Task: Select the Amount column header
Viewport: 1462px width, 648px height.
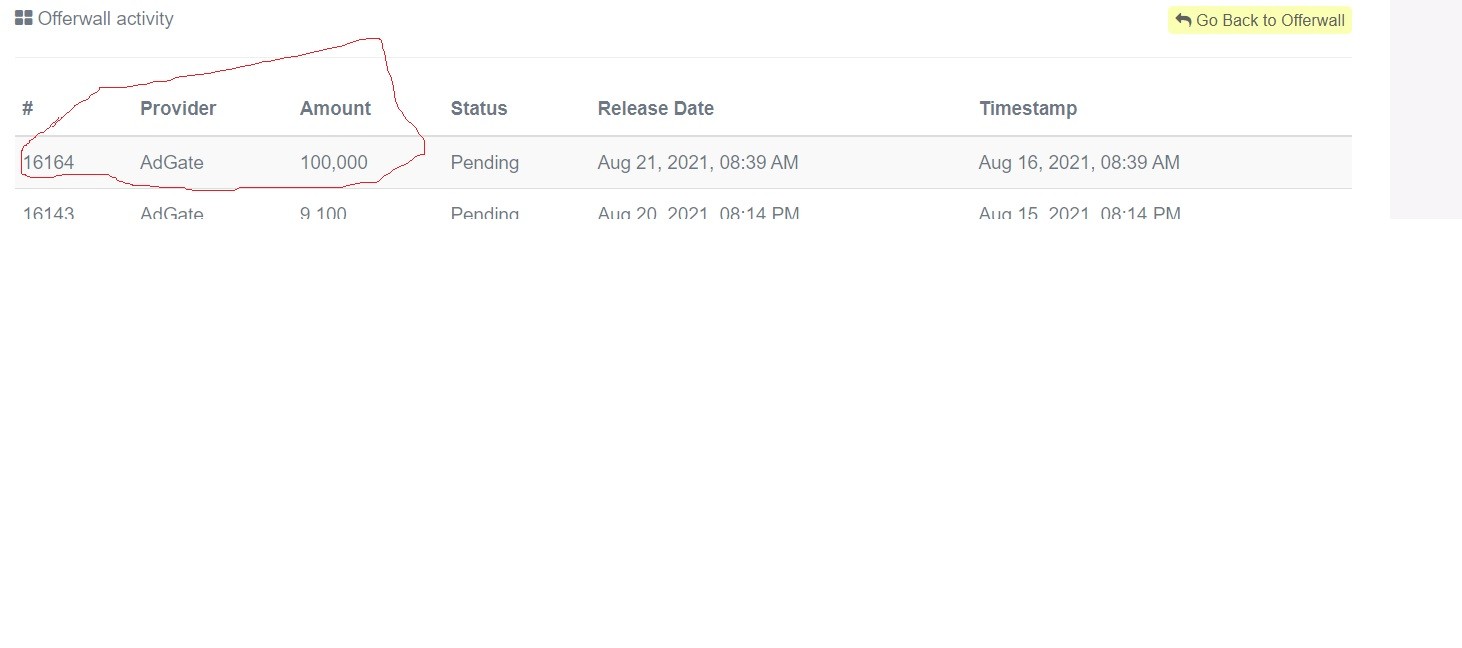Action: (335, 108)
